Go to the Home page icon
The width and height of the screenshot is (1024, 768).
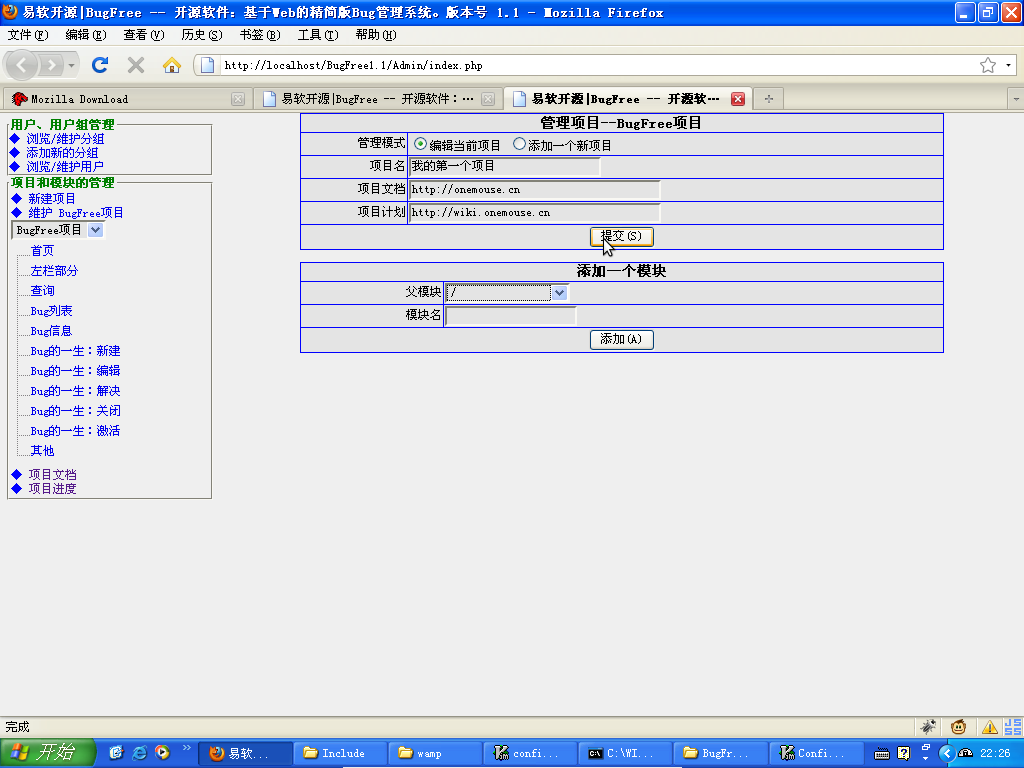point(172,65)
